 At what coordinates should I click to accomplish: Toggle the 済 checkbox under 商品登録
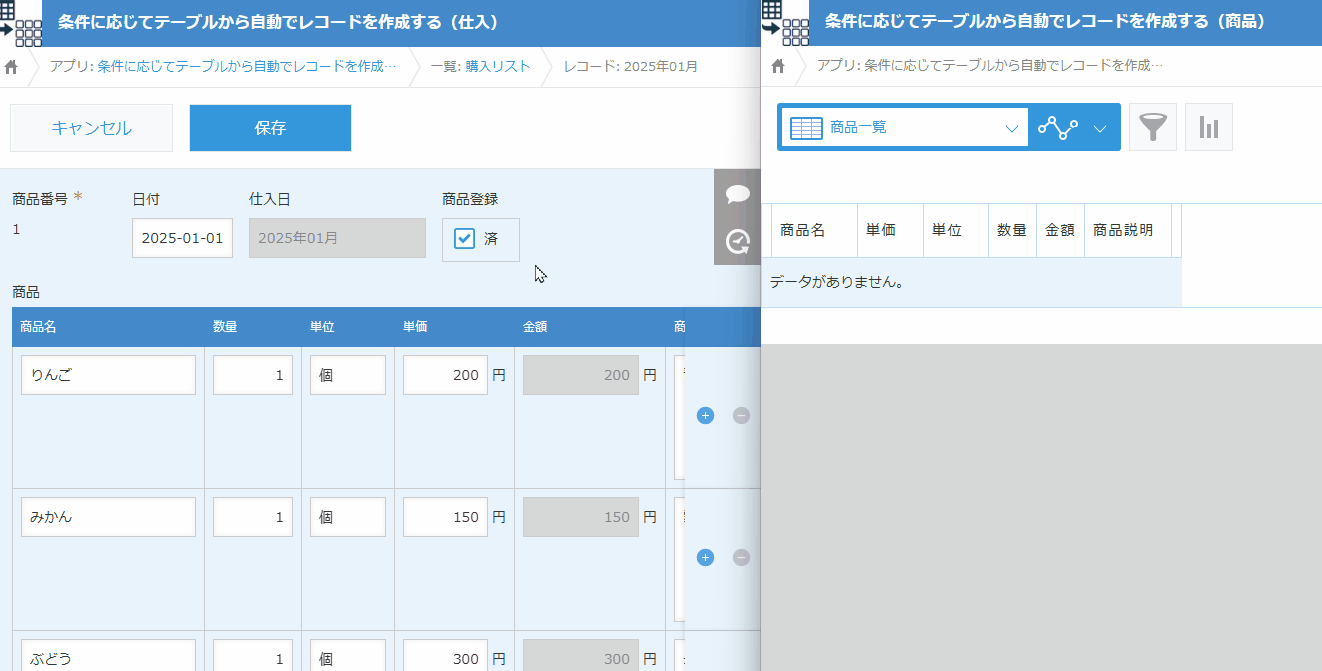tap(464, 239)
